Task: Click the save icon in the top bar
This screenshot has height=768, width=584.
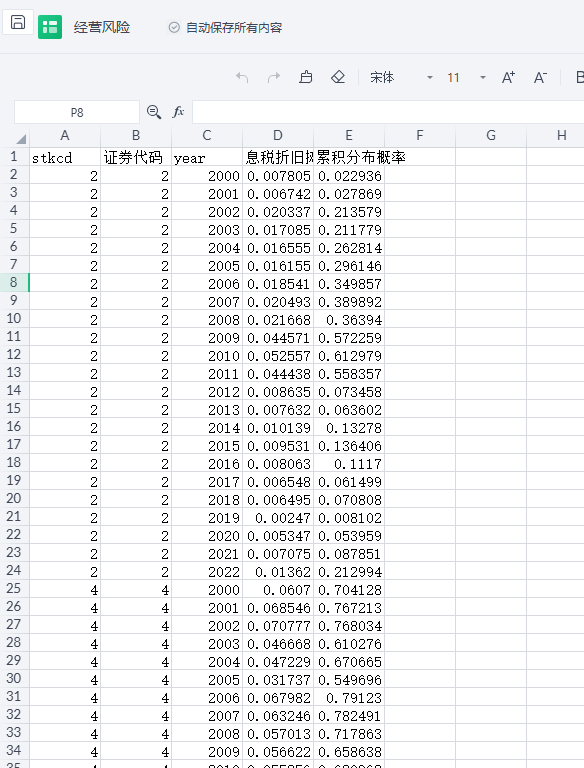Action: coord(18,23)
